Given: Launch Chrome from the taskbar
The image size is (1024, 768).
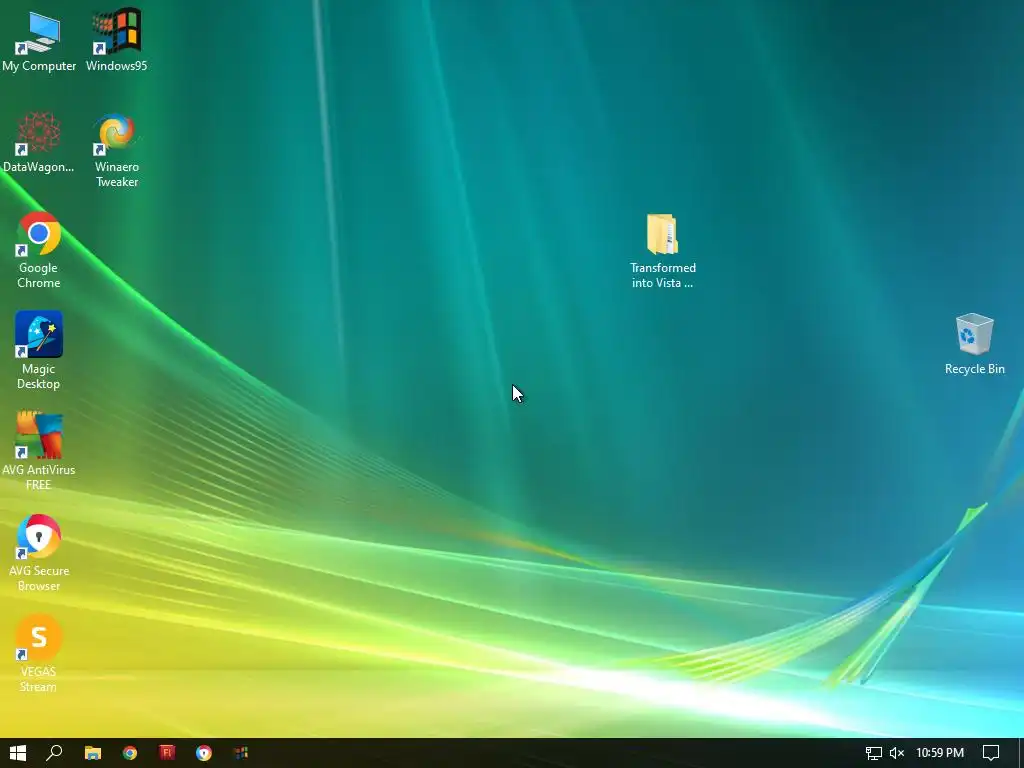Looking at the screenshot, I should pos(130,753).
